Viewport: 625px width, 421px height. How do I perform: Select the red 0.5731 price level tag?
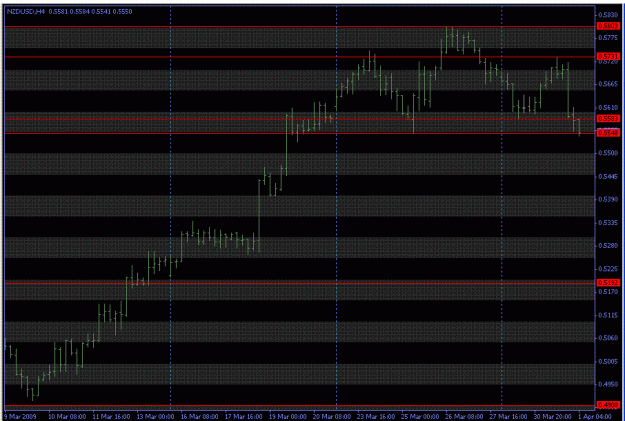point(608,57)
